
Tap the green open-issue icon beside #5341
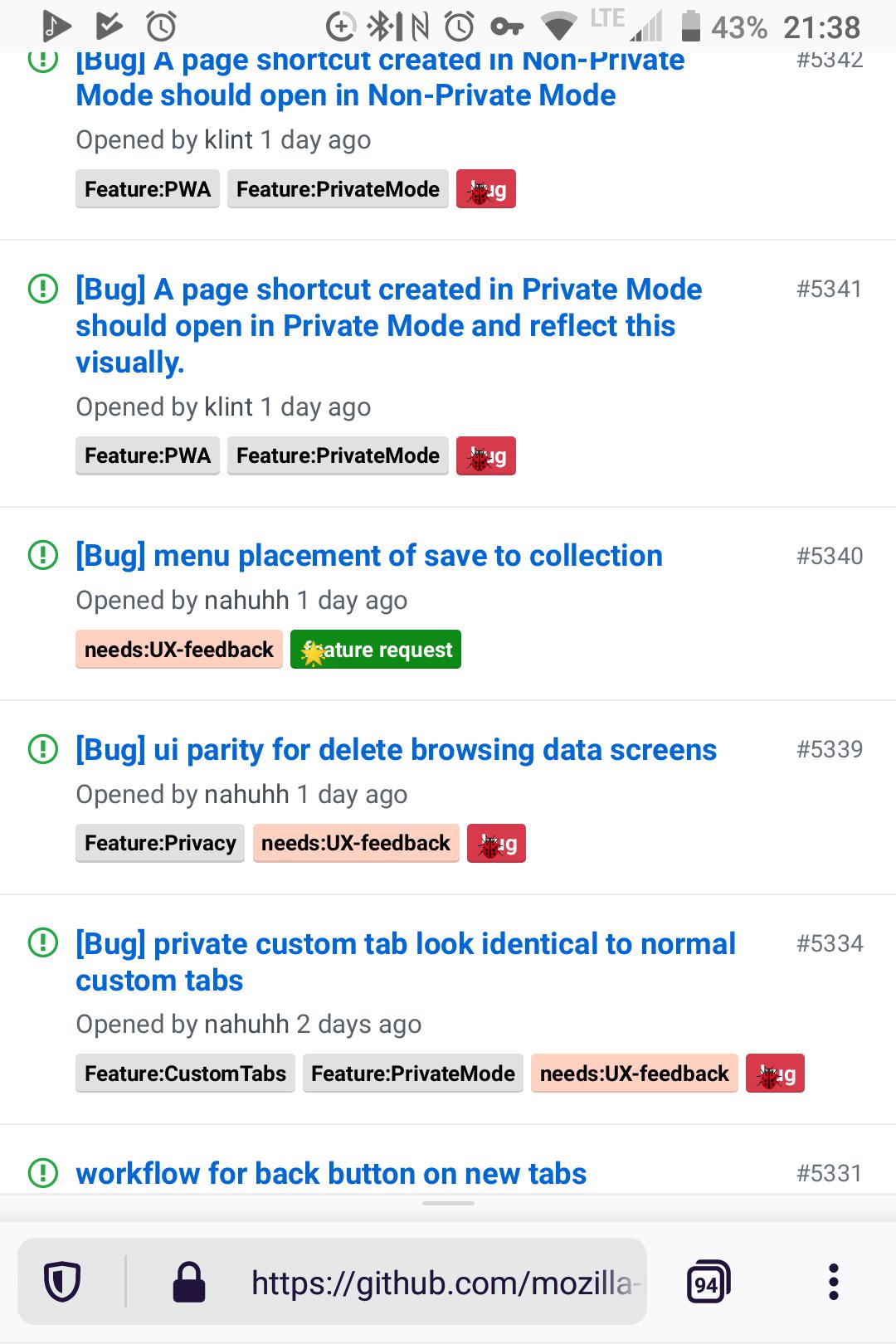pyautogui.click(x=43, y=288)
